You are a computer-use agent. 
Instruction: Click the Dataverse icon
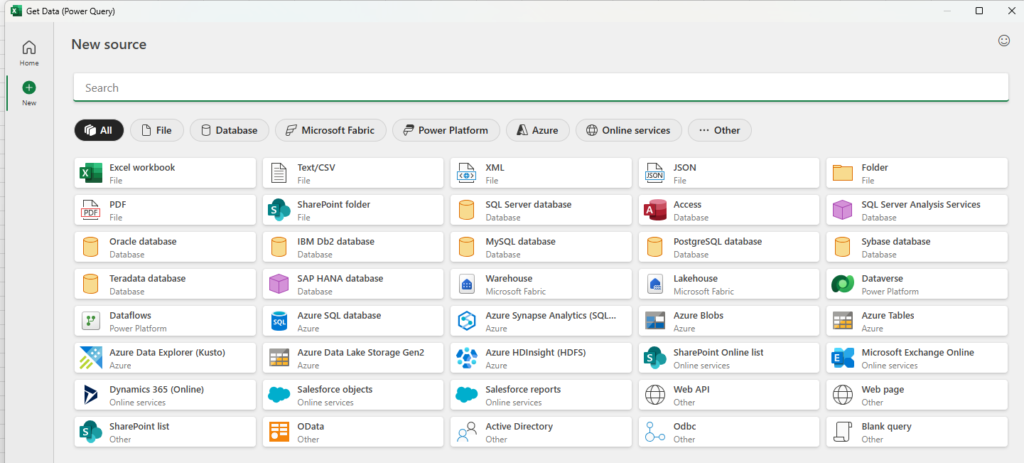pos(842,284)
